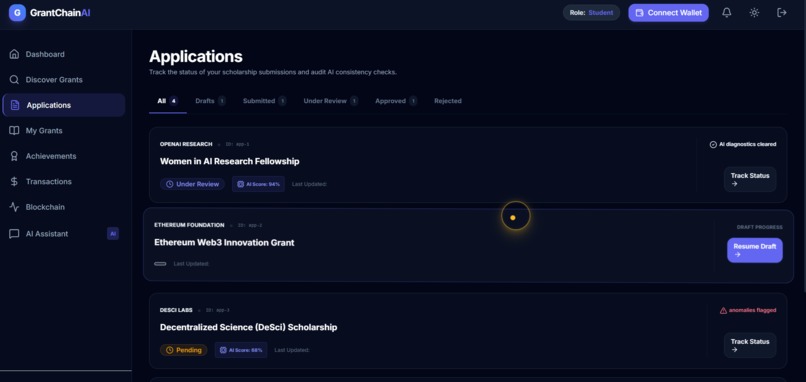
Task: Click the AI diagnostics cleared text
Action: (747, 144)
